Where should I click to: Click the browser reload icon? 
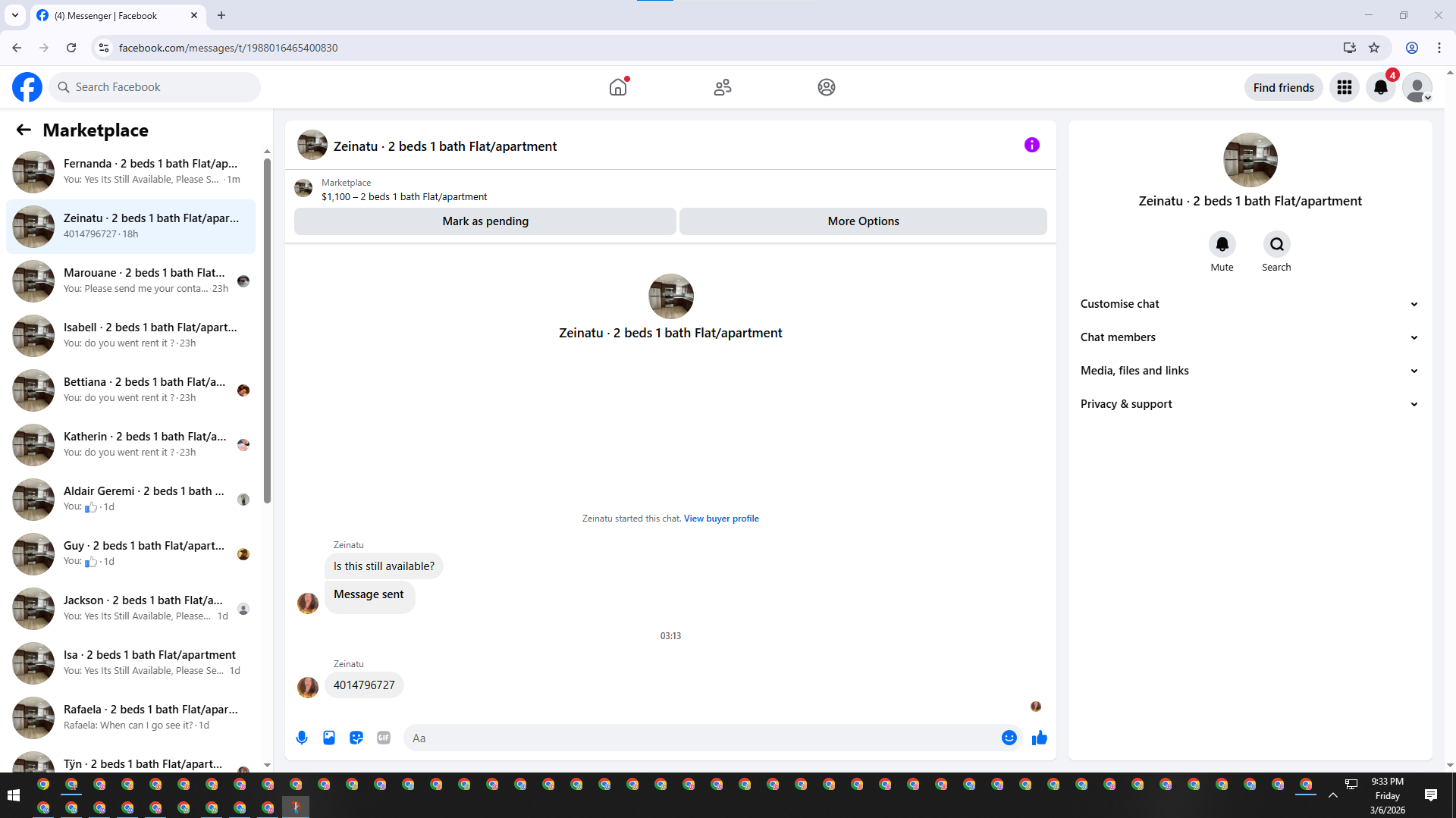point(71,48)
